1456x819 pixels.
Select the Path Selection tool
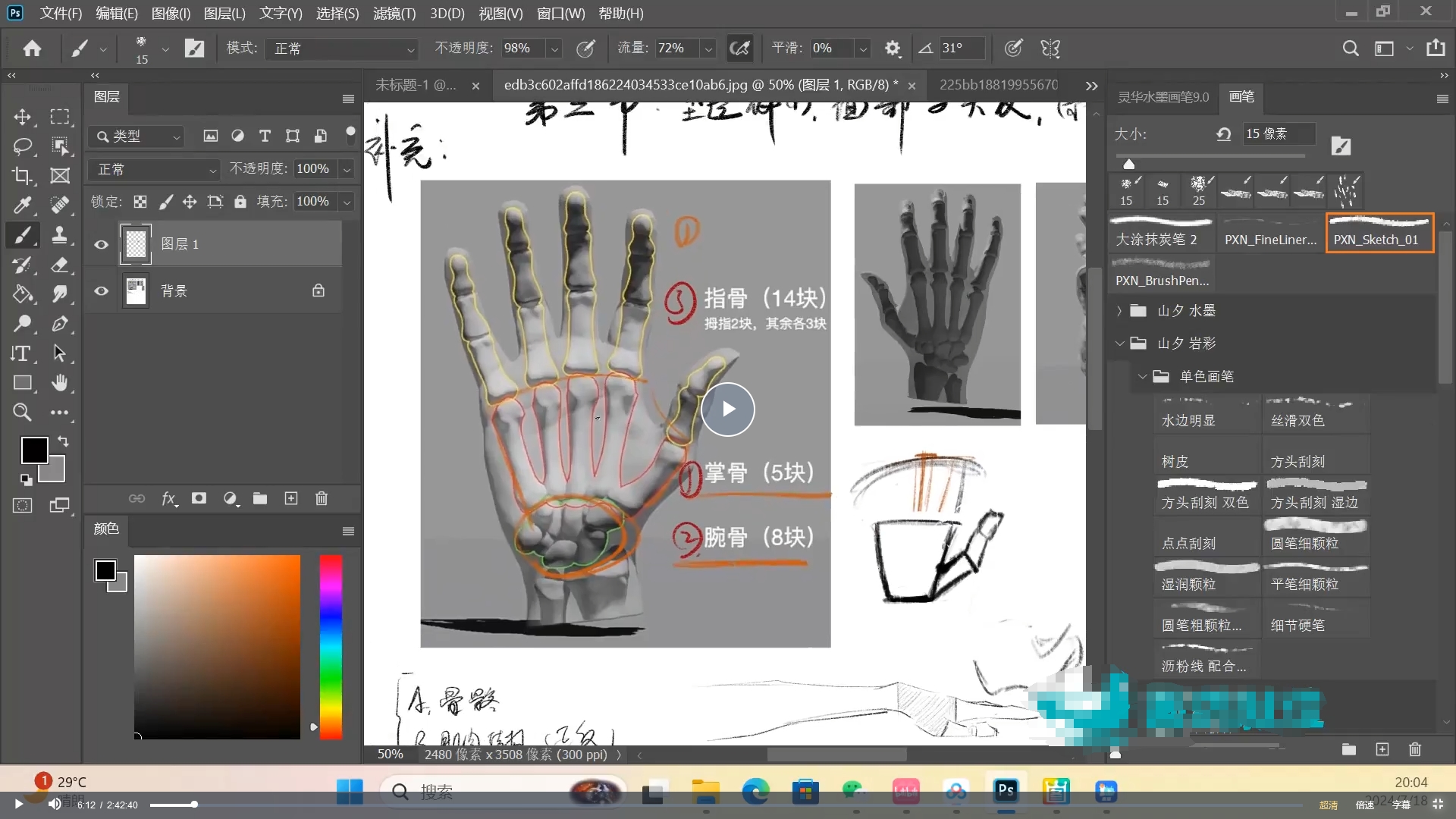[60, 353]
